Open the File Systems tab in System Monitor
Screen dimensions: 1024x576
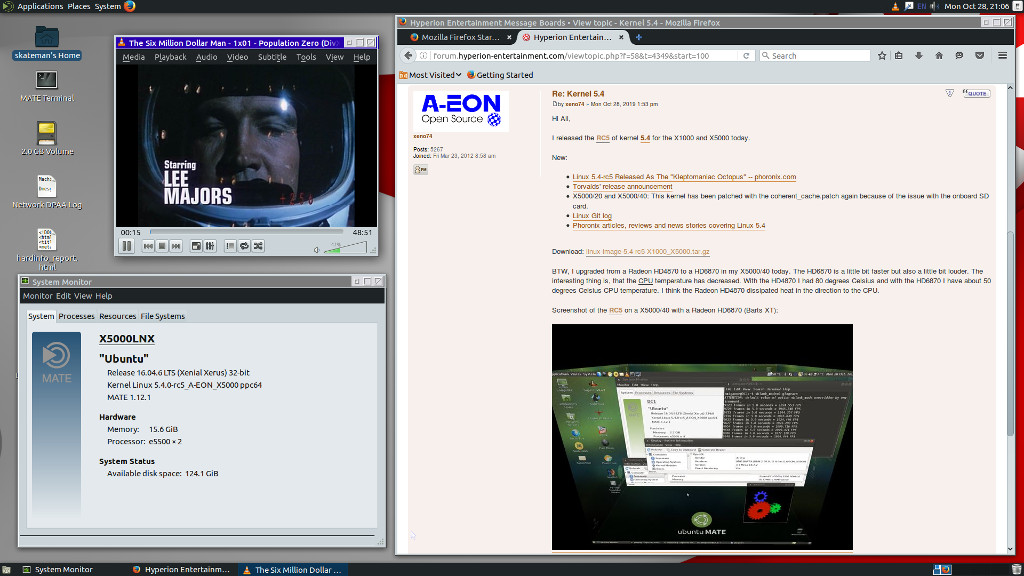click(163, 316)
